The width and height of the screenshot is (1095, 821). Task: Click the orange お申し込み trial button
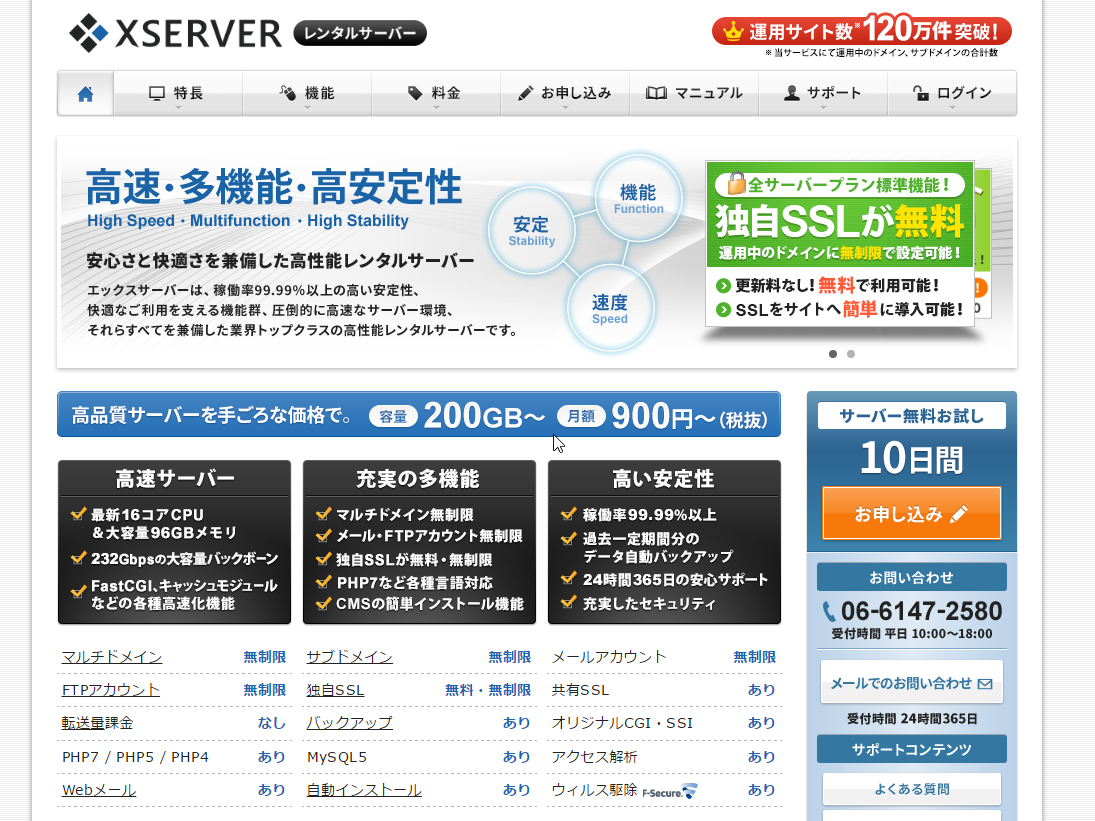tap(911, 514)
